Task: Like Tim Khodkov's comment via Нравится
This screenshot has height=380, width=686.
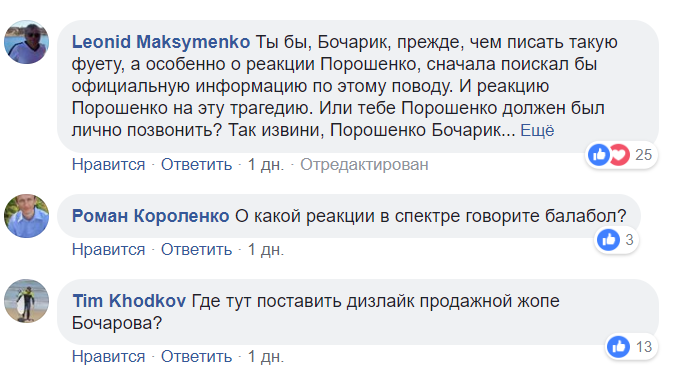Action: pyautogui.click(x=108, y=357)
